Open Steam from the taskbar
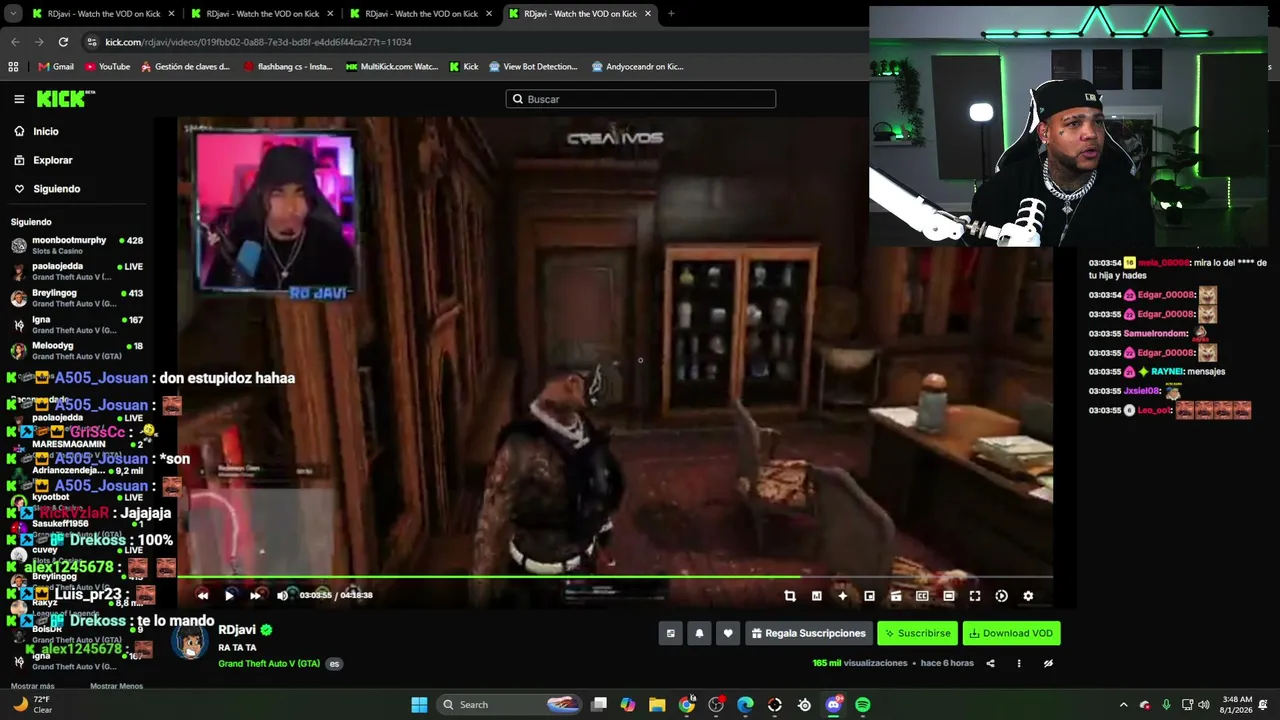Image resolution: width=1280 pixels, height=720 pixels. pos(804,705)
